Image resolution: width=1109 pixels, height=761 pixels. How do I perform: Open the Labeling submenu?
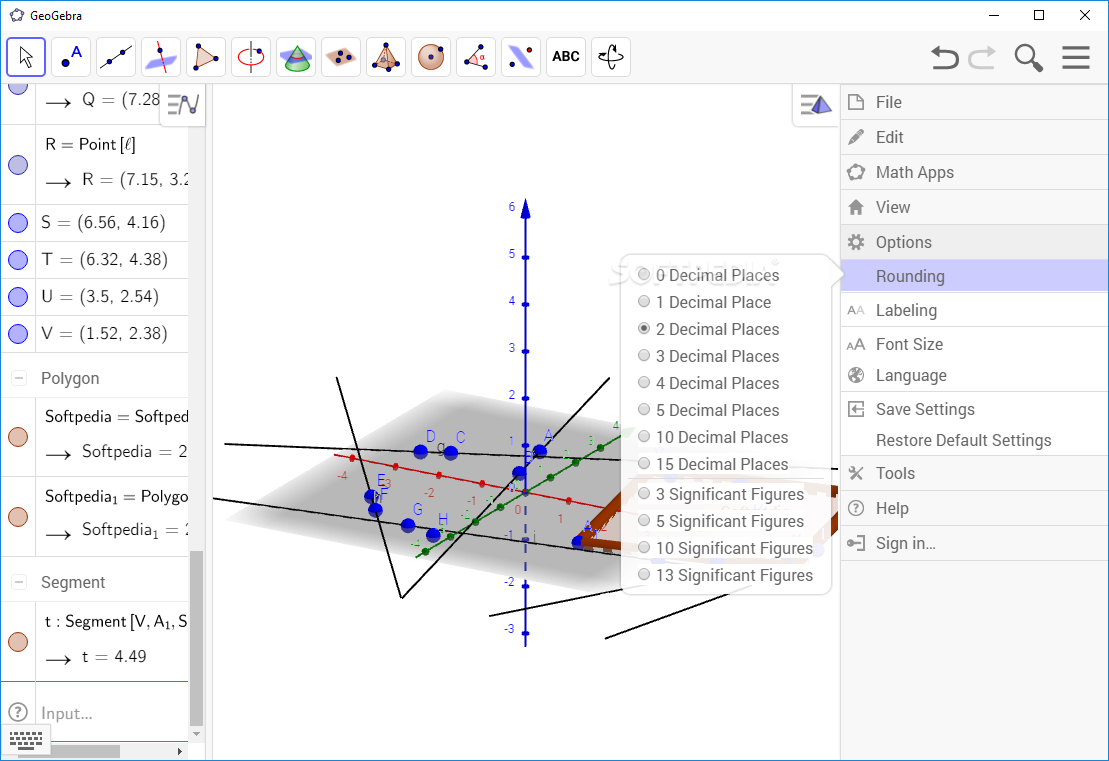975,310
